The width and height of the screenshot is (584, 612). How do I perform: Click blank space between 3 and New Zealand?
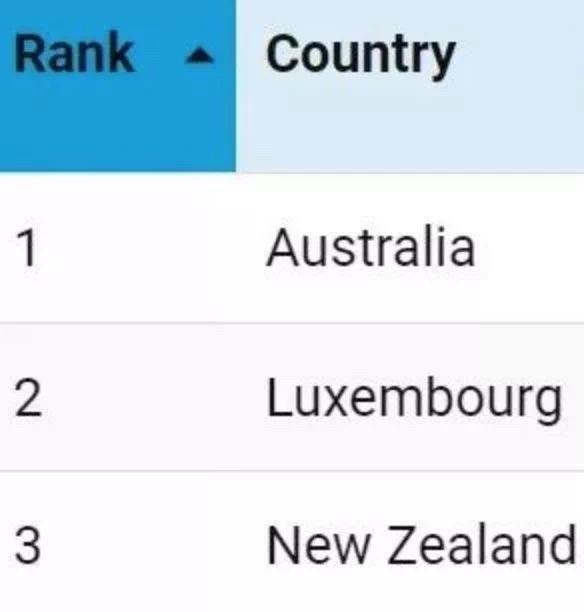click(154, 544)
